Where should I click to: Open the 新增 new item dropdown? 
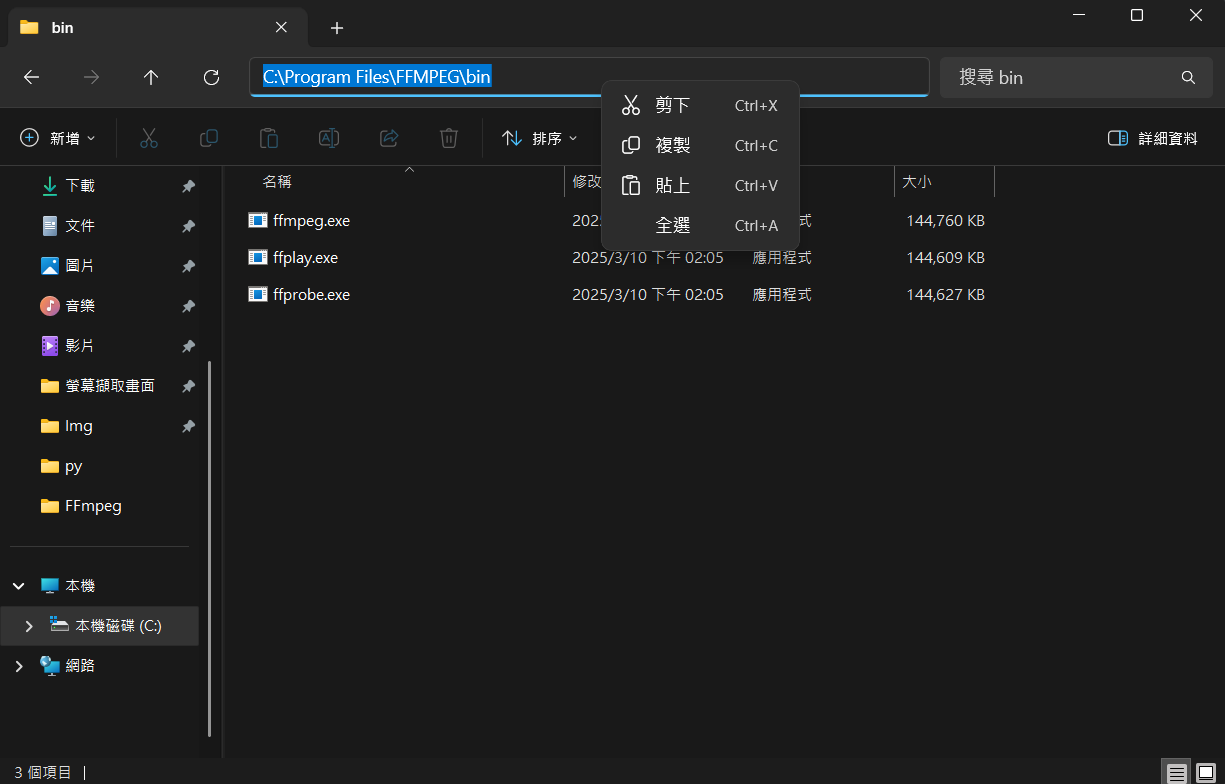pos(58,138)
